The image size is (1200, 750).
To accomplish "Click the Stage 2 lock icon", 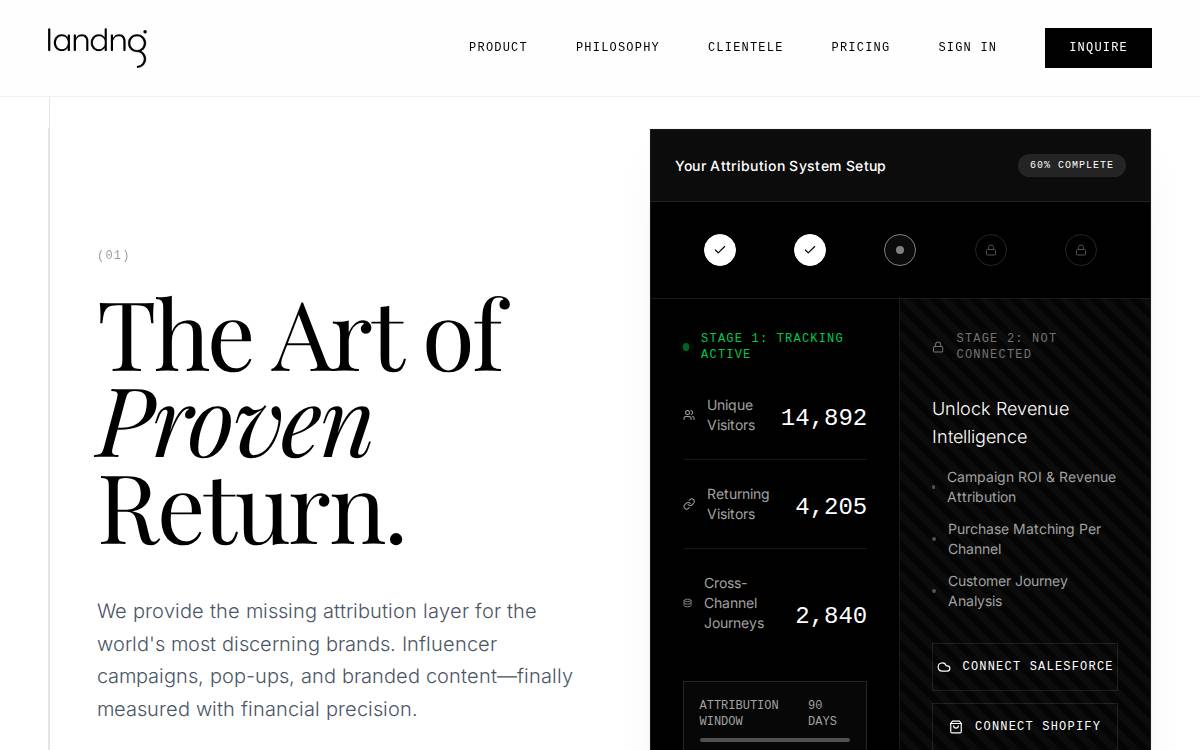I will pos(938,347).
